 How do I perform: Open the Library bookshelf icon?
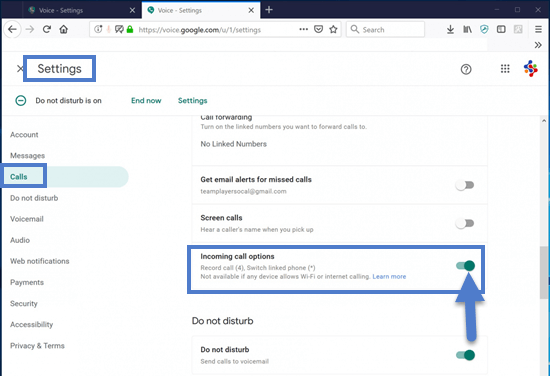click(467, 29)
